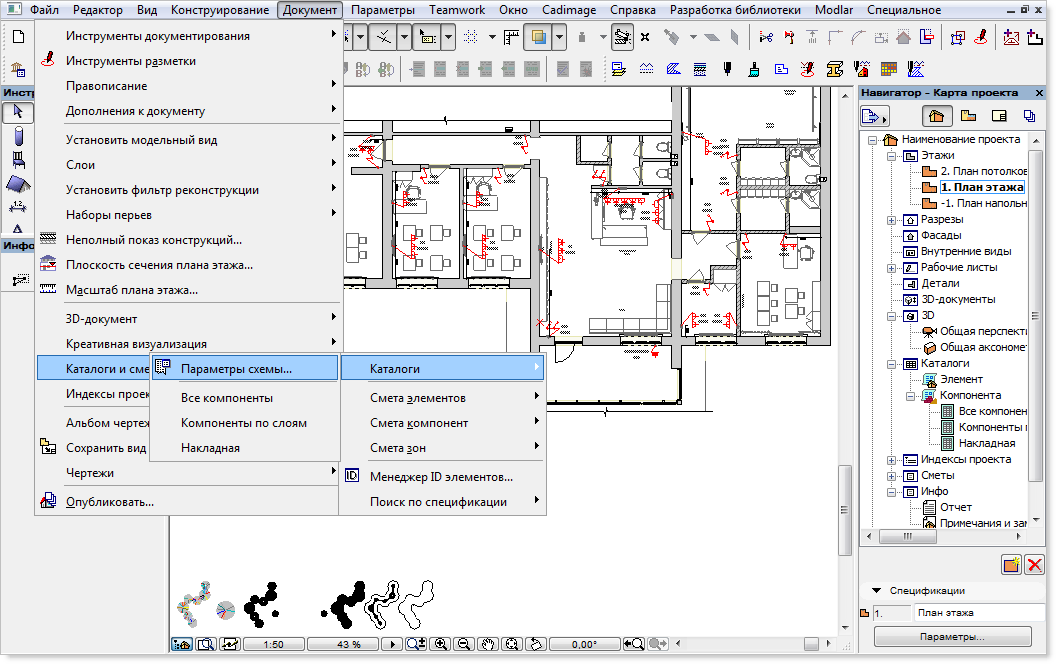Click the Zoom In magnifier icon
This screenshot has width=1056, height=664.
click(x=440, y=644)
